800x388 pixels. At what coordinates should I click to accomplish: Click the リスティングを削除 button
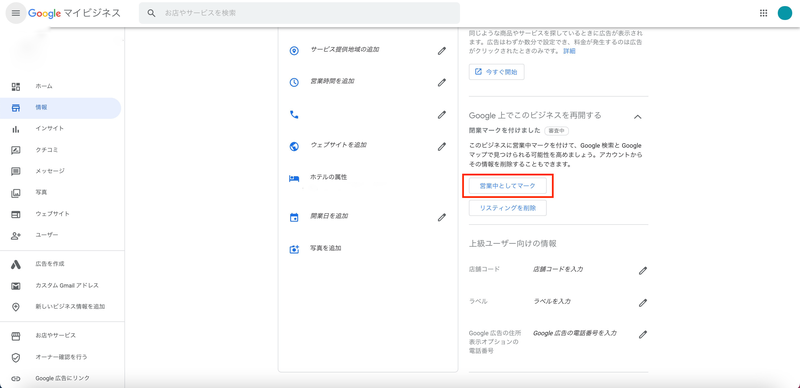[x=508, y=208]
